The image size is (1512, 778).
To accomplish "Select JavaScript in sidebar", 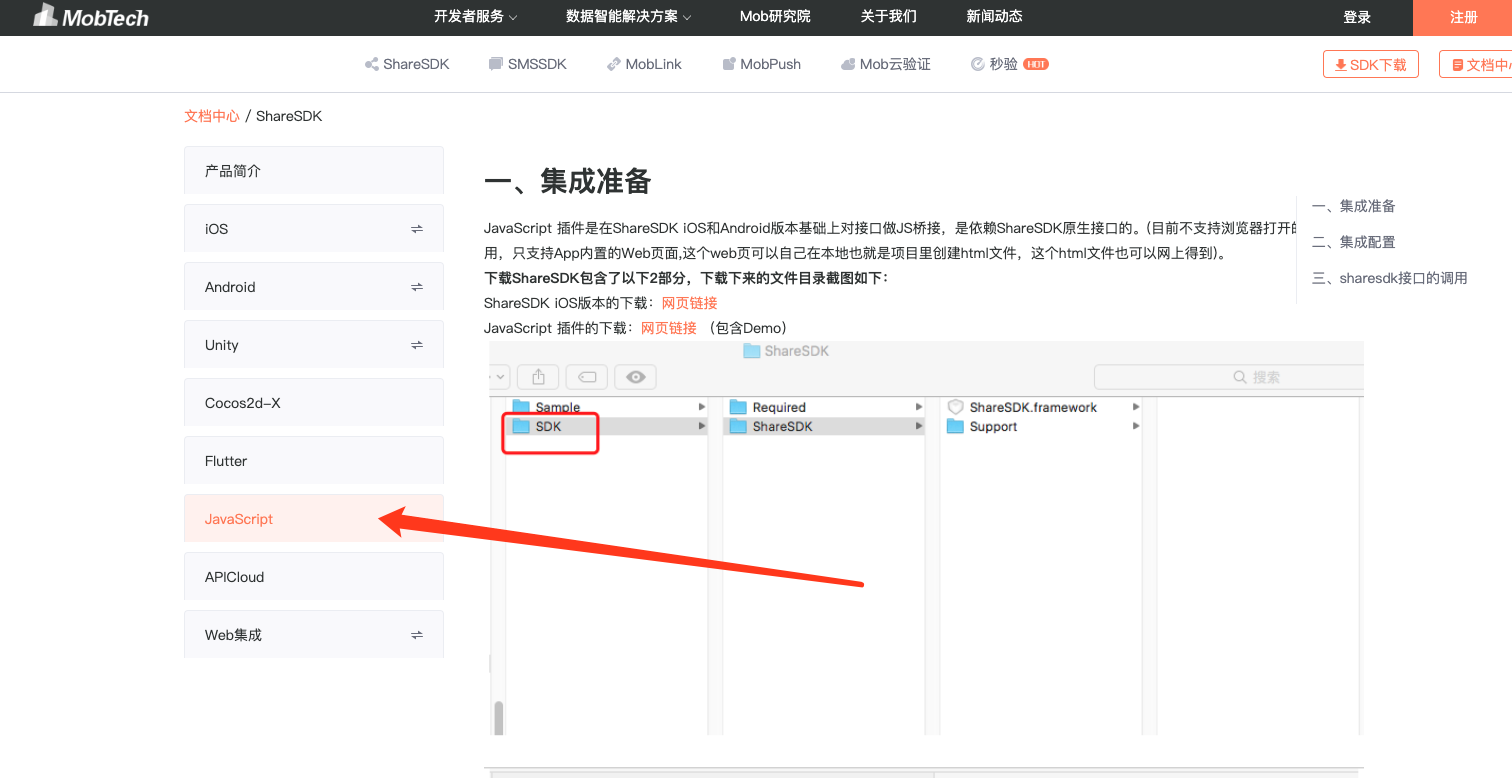I will pyautogui.click(x=314, y=518).
